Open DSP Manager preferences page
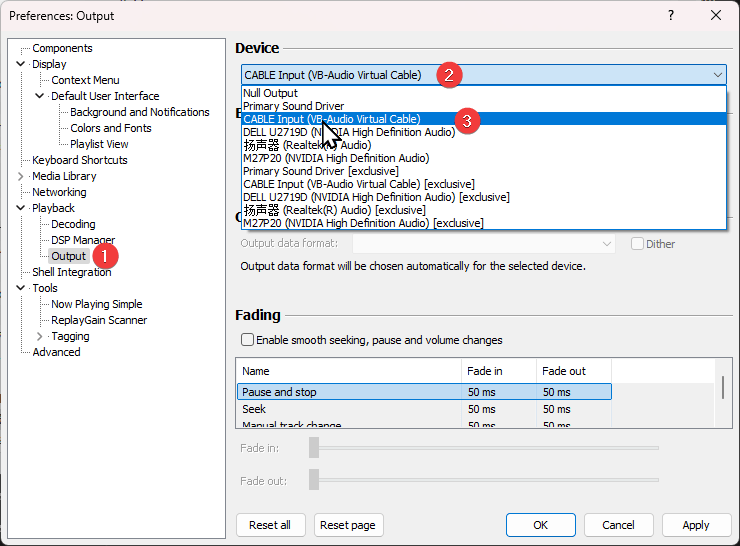This screenshot has height=546, width=740. tap(83, 240)
